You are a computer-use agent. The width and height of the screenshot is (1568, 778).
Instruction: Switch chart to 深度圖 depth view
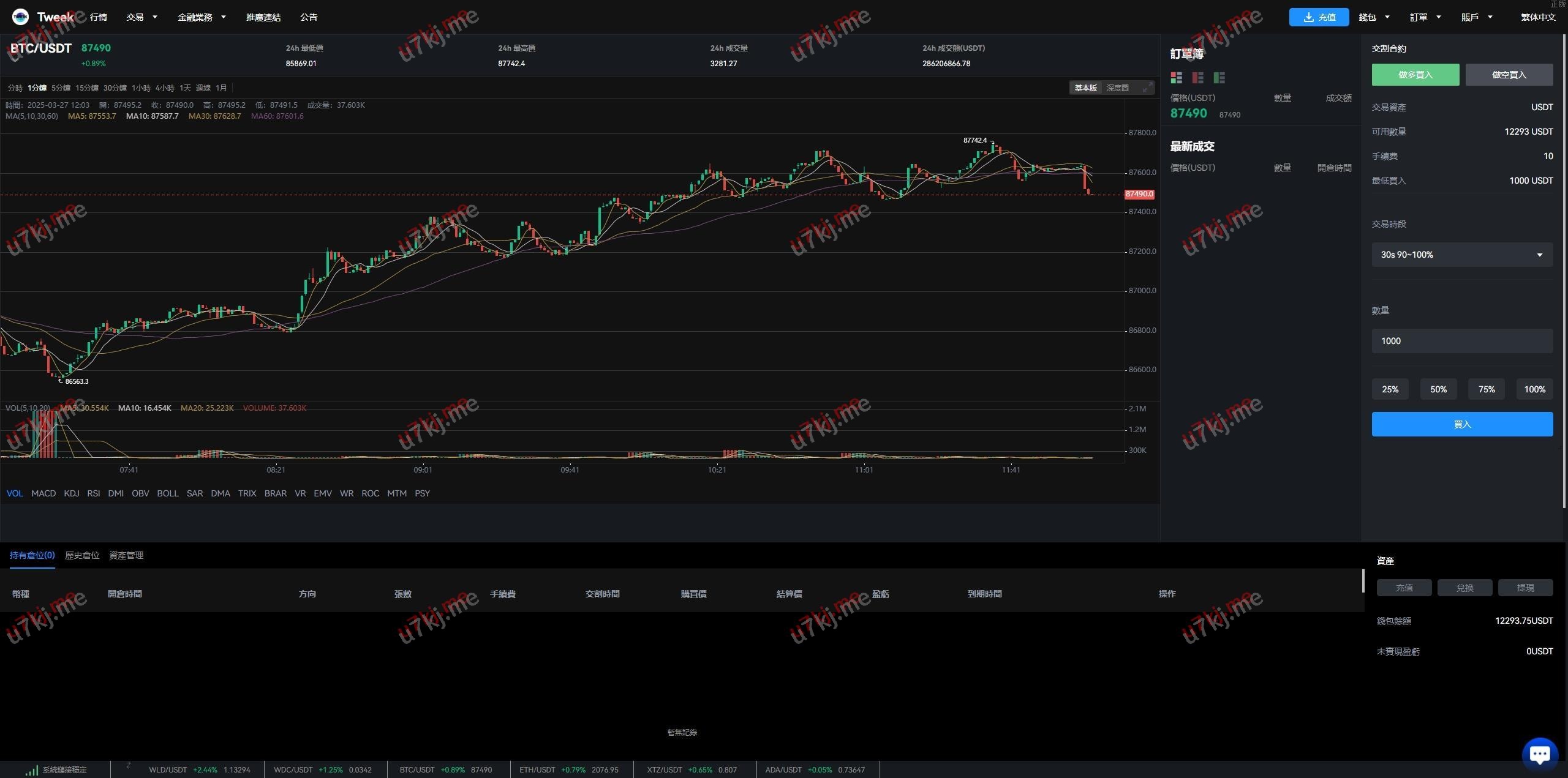(x=1117, y=88)
